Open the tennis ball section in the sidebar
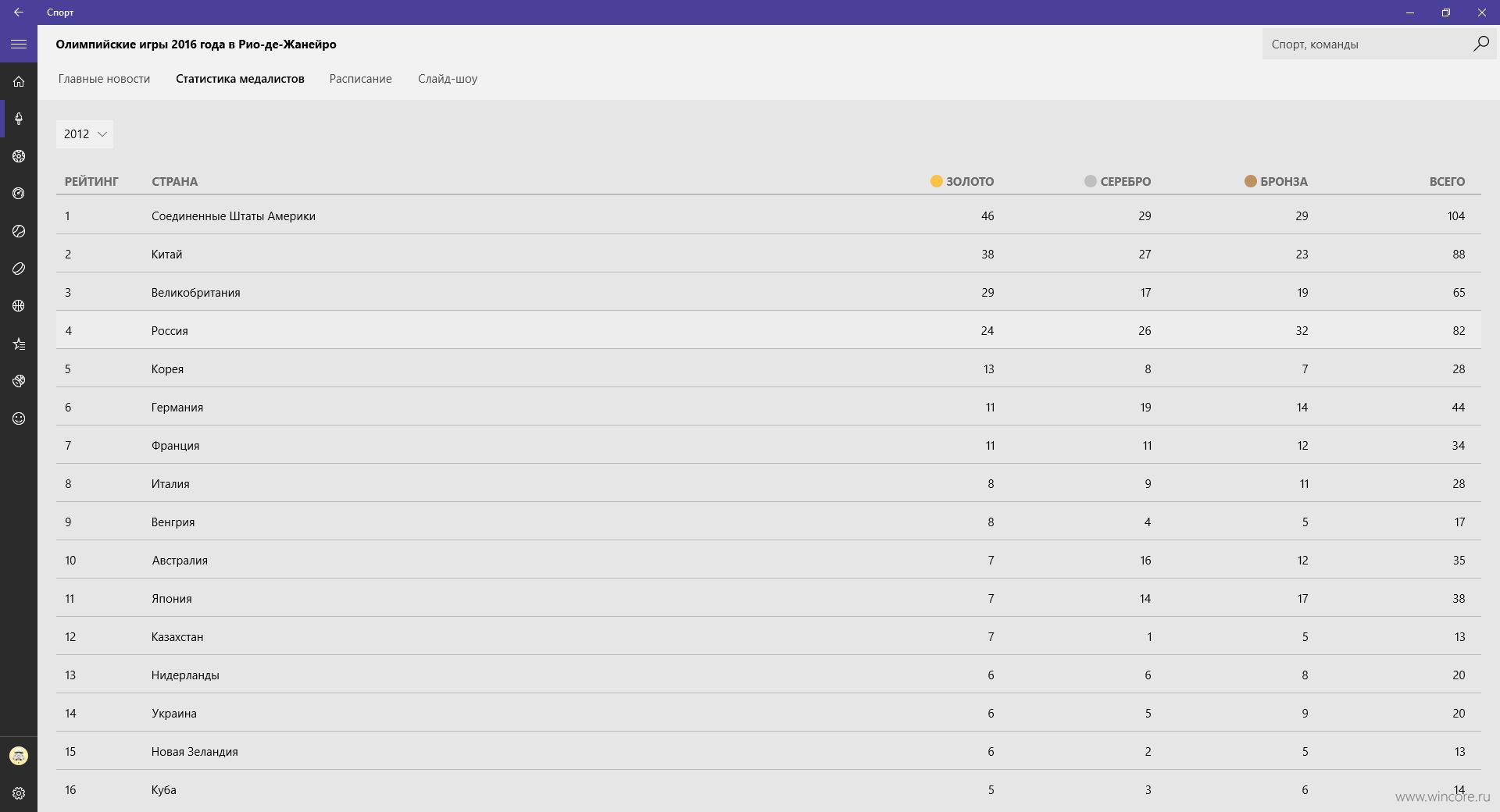This screenshot has width=1500, height=812. click(19, 231)
